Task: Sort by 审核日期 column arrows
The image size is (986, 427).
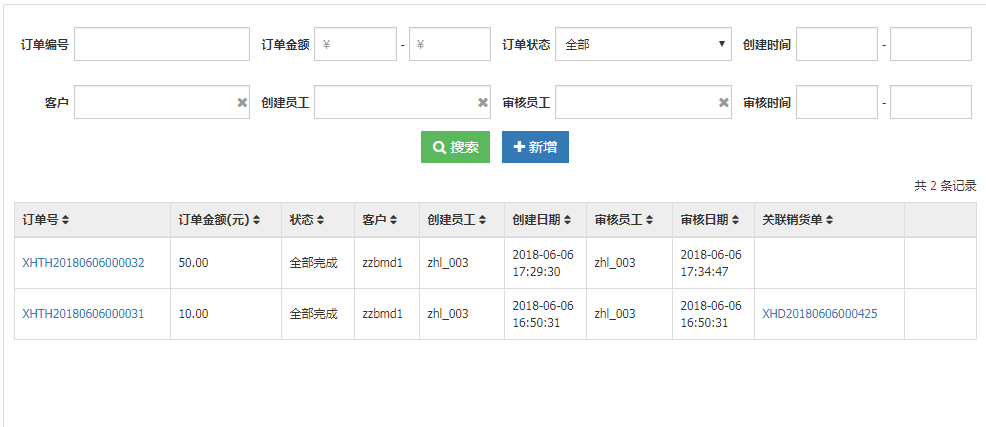Action: (x=735, y=220)
